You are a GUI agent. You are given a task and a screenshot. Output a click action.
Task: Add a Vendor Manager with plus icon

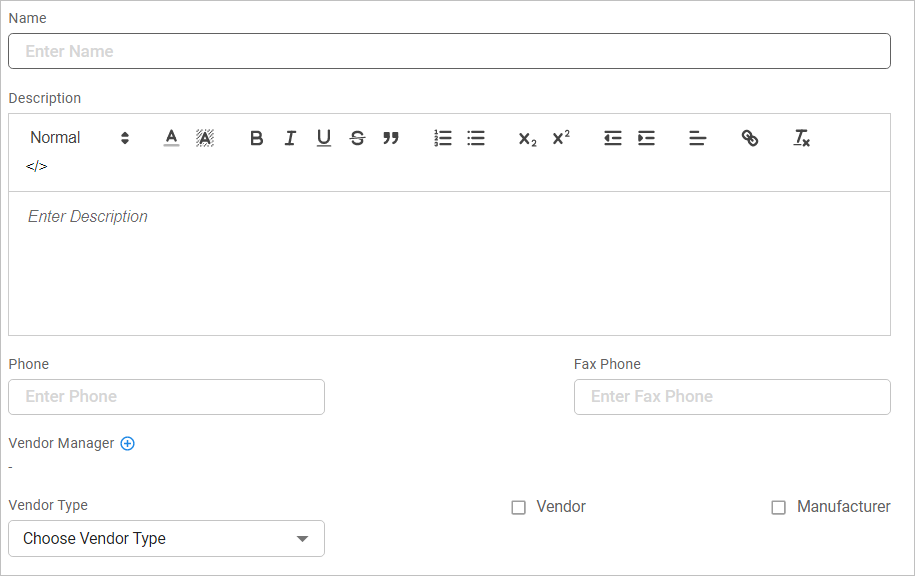point(127,443)
